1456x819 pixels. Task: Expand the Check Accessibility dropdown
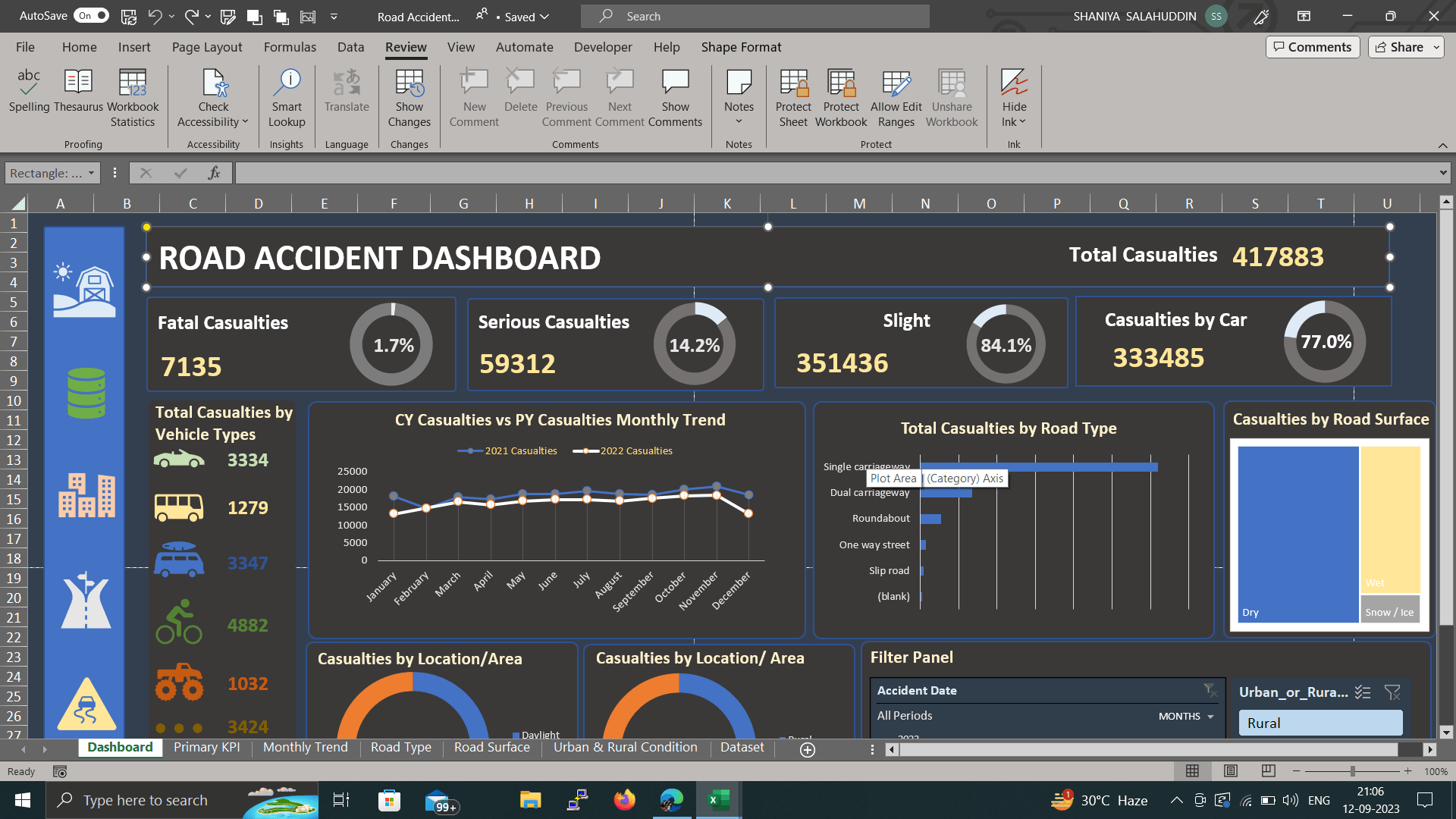(x=245, y=122)
